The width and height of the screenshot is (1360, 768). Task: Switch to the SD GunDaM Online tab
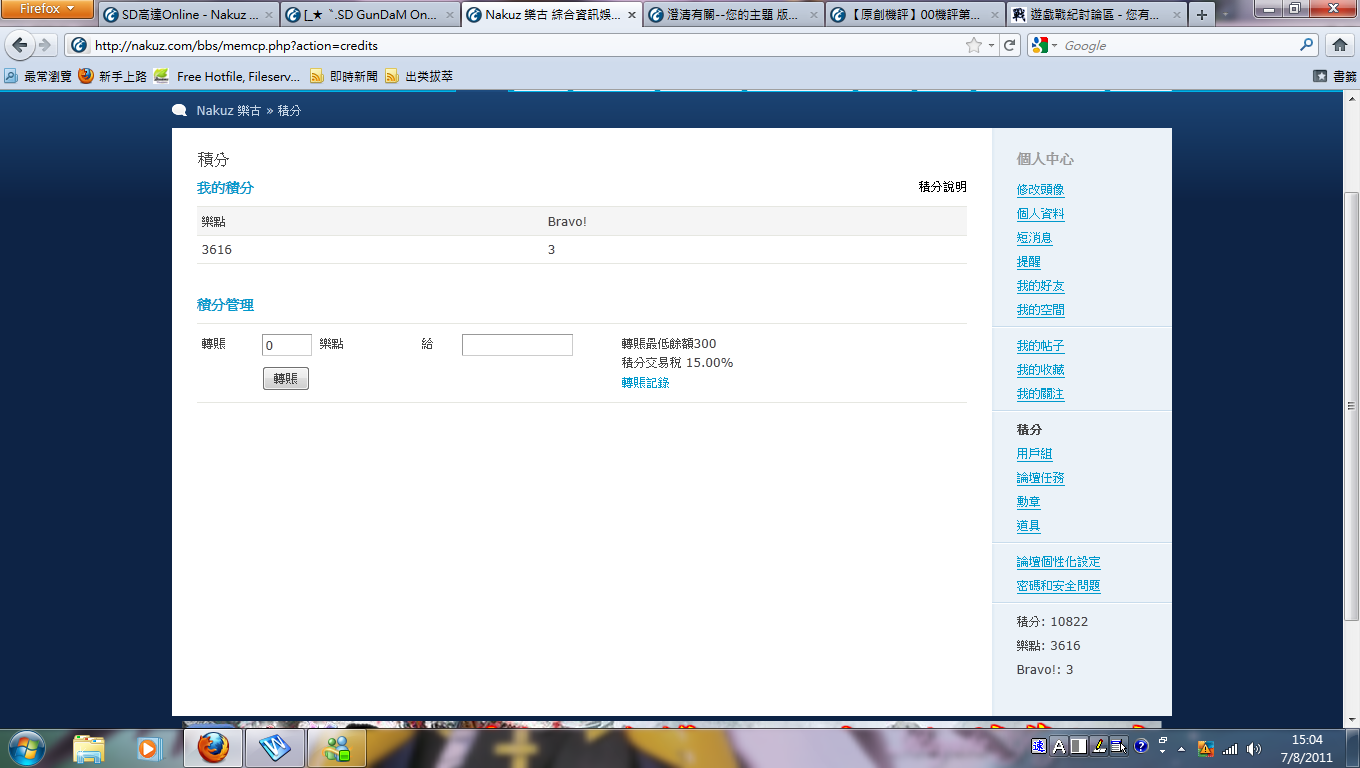tap(369, 15)
